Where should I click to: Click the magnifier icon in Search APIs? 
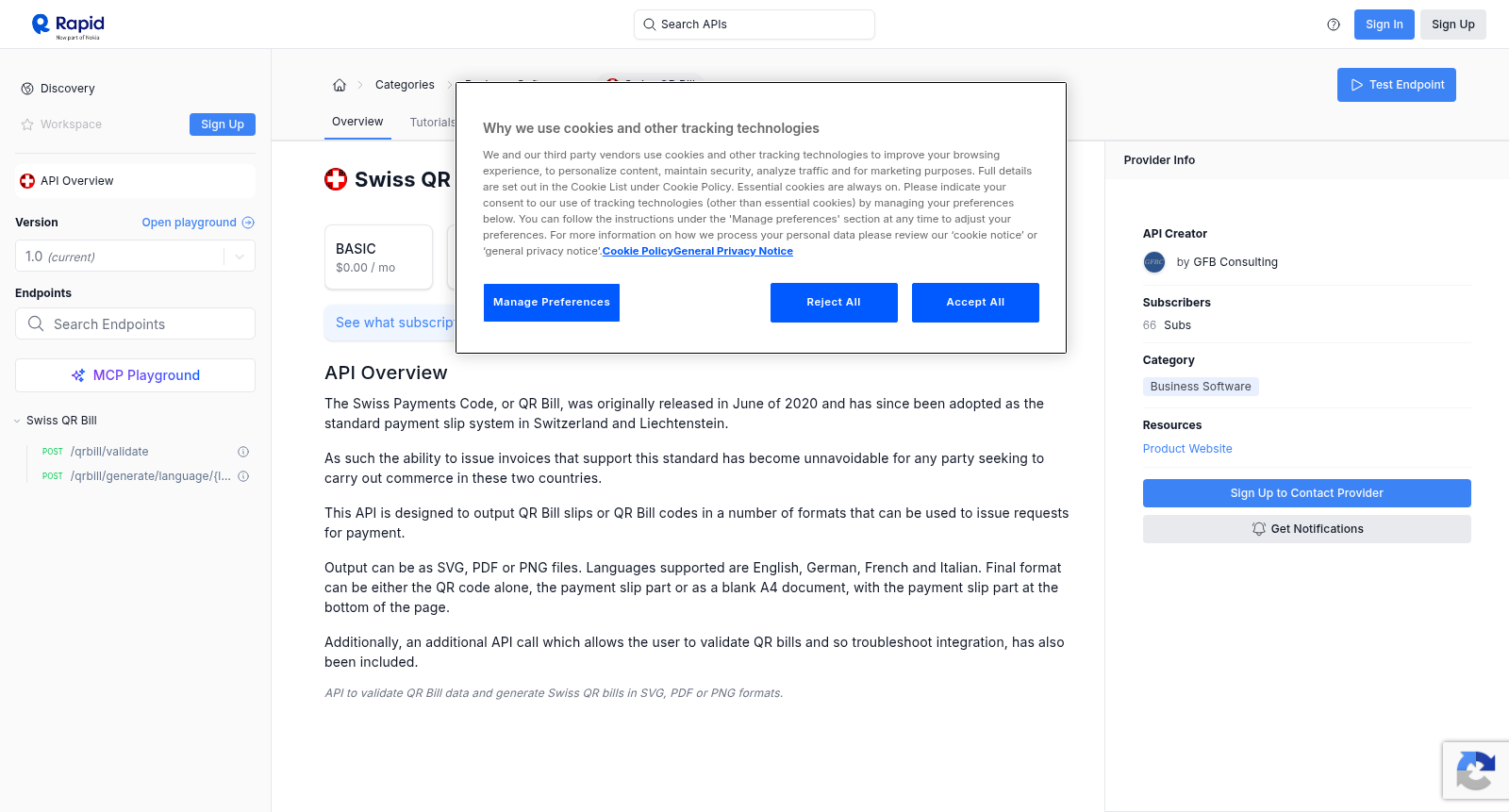(x=650, y=25)
